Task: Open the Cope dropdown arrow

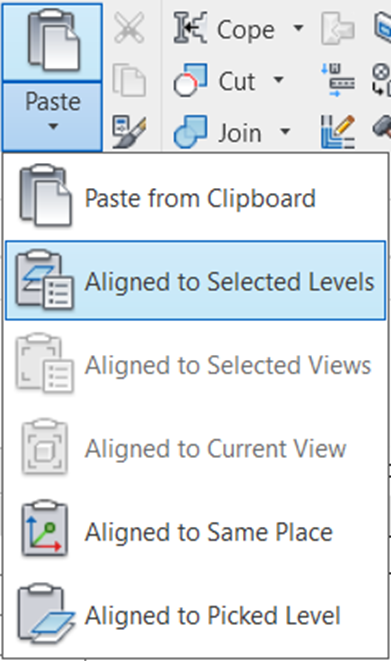Action: click(298, 28)
